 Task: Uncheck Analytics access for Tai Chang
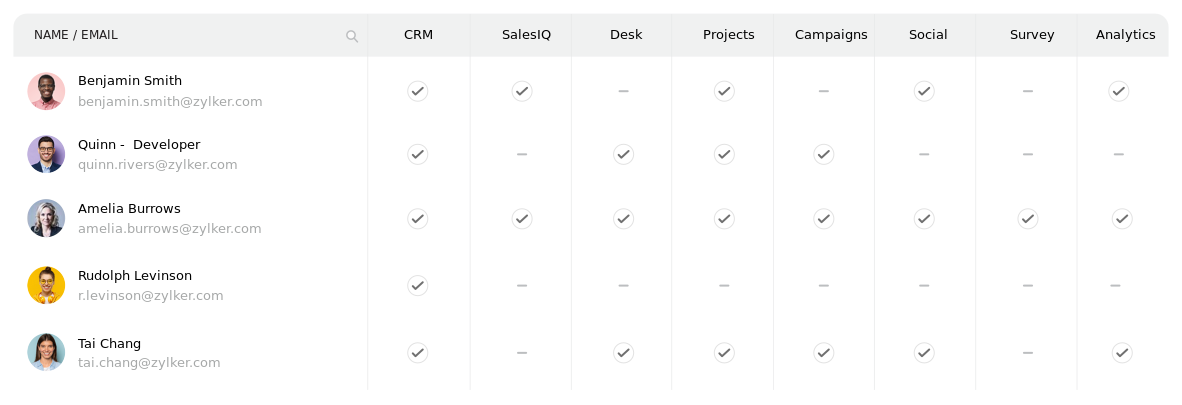(1122, 352)
